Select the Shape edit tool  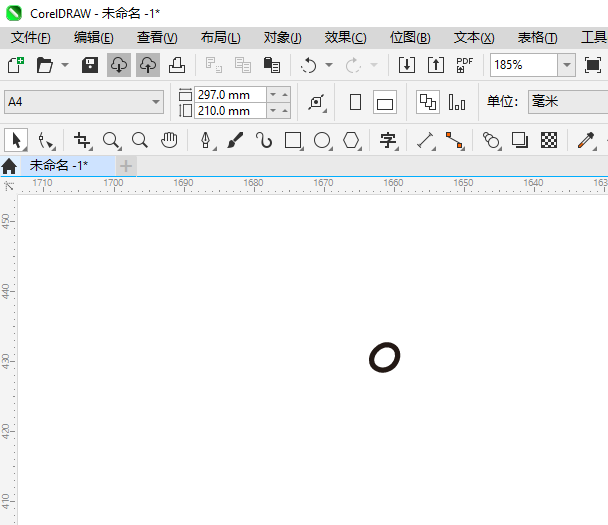[x=46, y=140]
